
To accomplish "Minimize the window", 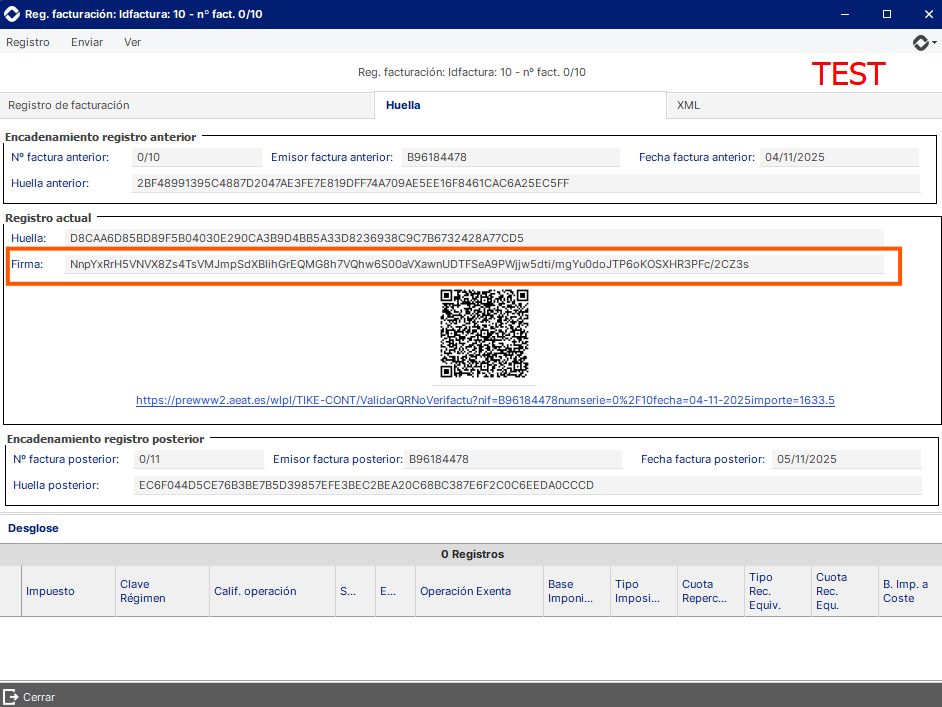I will (845, 14).
